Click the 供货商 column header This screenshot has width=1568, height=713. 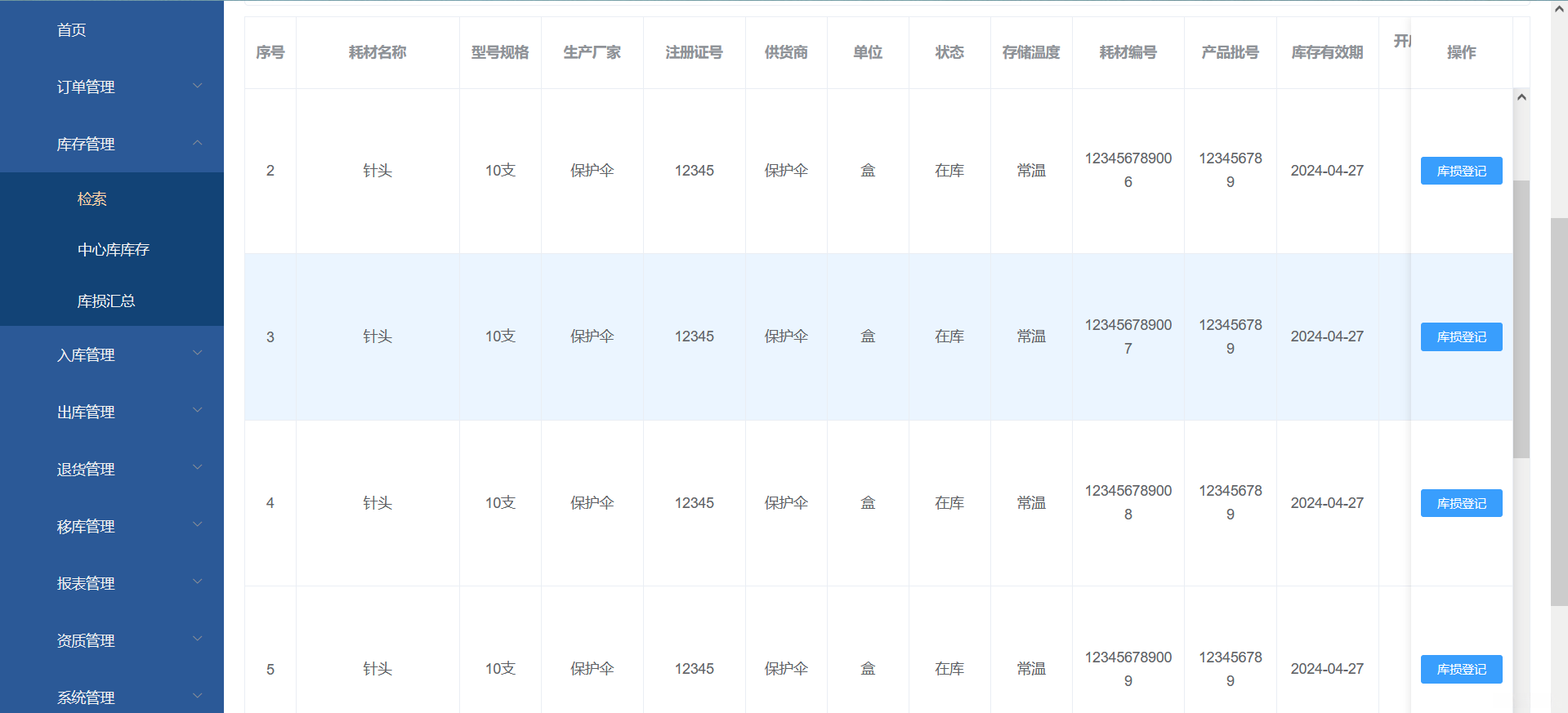click(x=786, y=52)
